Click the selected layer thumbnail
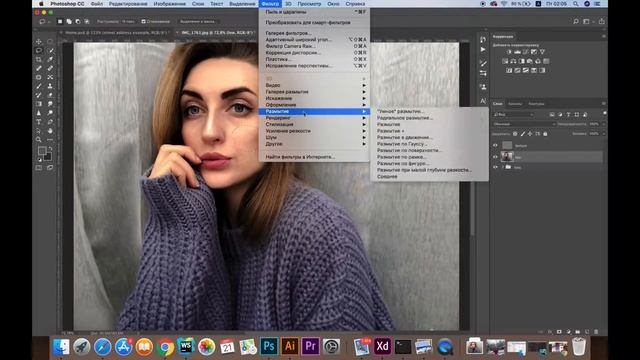 coord(507,156)
